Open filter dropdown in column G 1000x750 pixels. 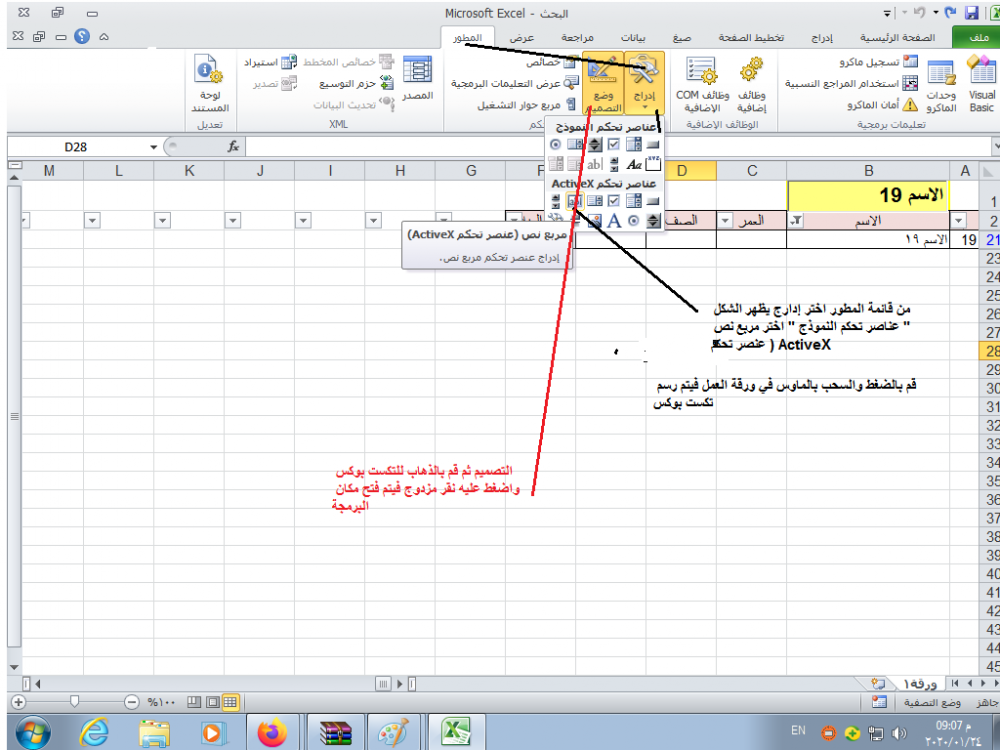pos(444,220)
